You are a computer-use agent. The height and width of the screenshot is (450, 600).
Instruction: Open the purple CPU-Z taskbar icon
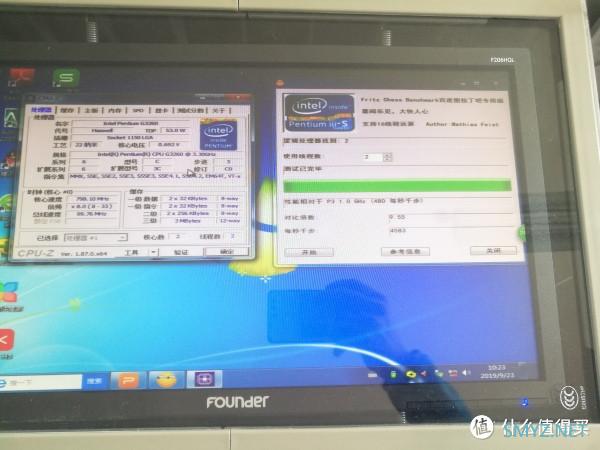point(204,379)
